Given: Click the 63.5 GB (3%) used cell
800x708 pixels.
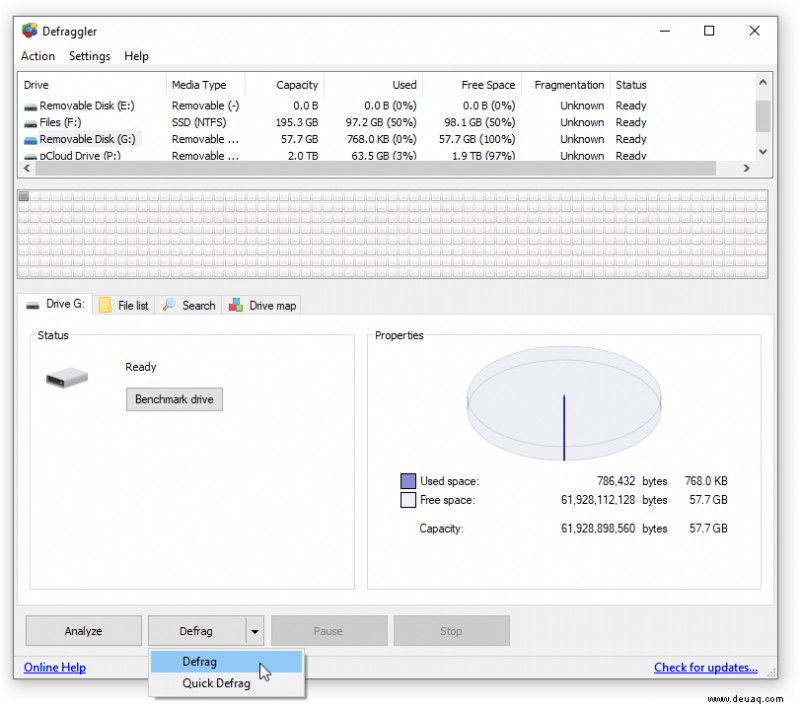Looking at the screenshot, I should pyautogui.click(x=384, y=156).
